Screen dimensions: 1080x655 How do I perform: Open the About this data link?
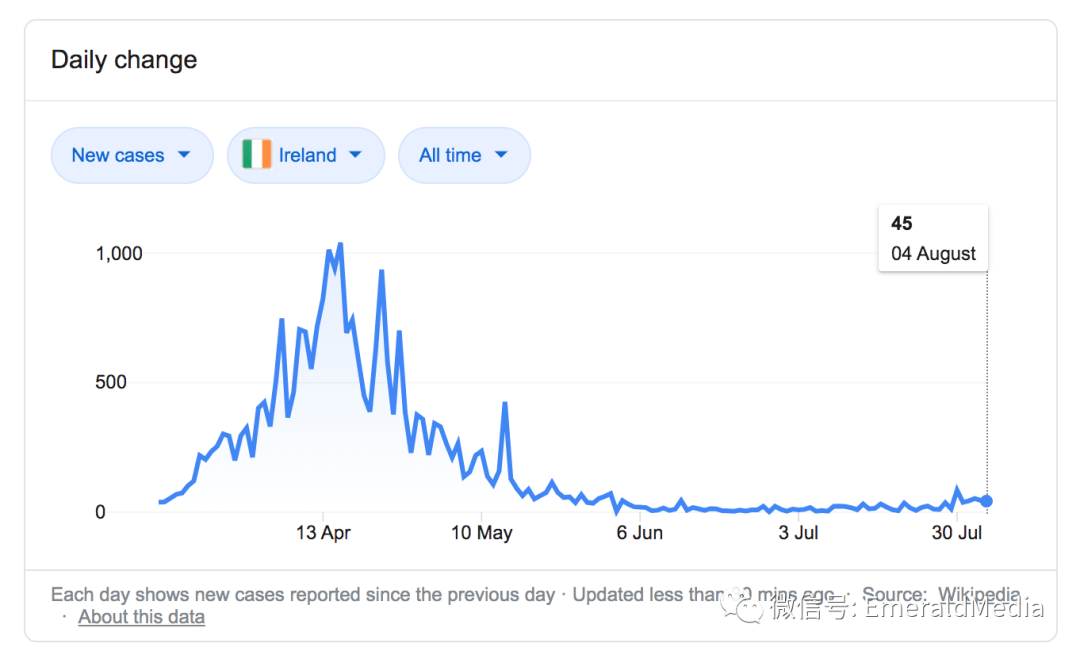point(141,616)
